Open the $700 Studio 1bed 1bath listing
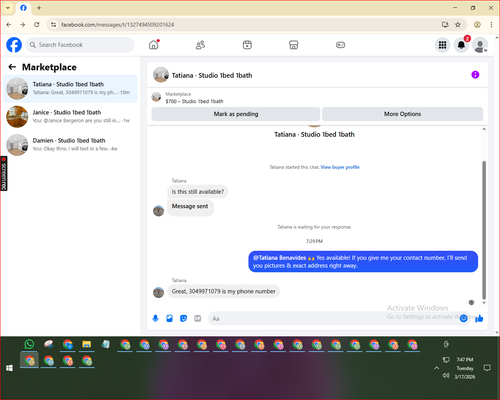The width and height of the screenshot is (500, 400). pos(194,101)
